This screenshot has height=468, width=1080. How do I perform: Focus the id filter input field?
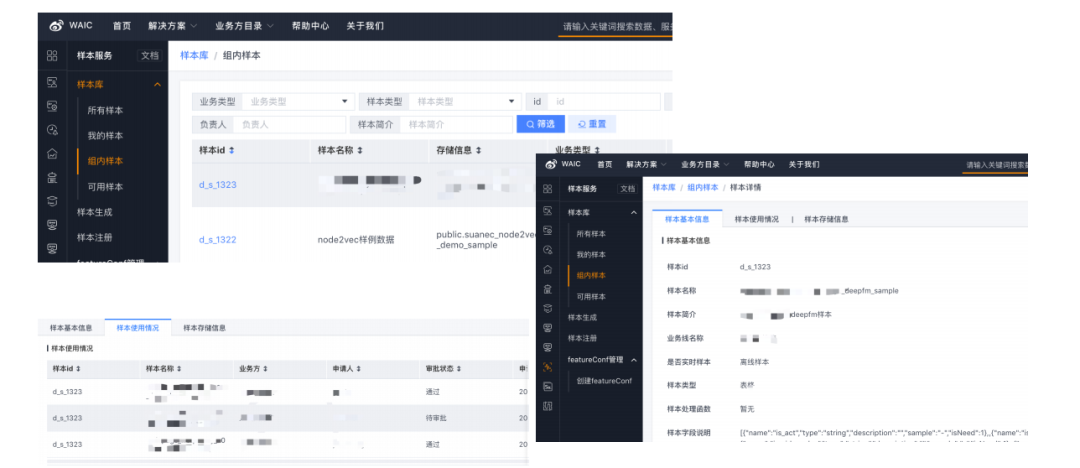(x=604, y=101)
